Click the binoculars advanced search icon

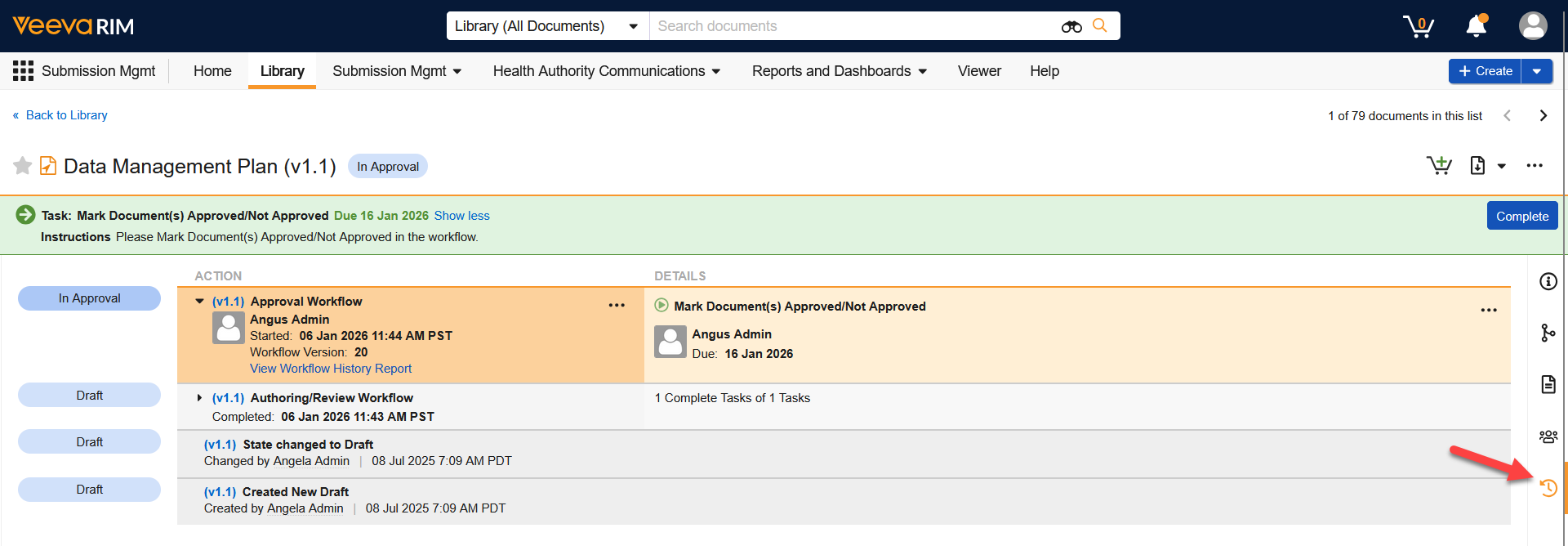tap(1071, 26)
